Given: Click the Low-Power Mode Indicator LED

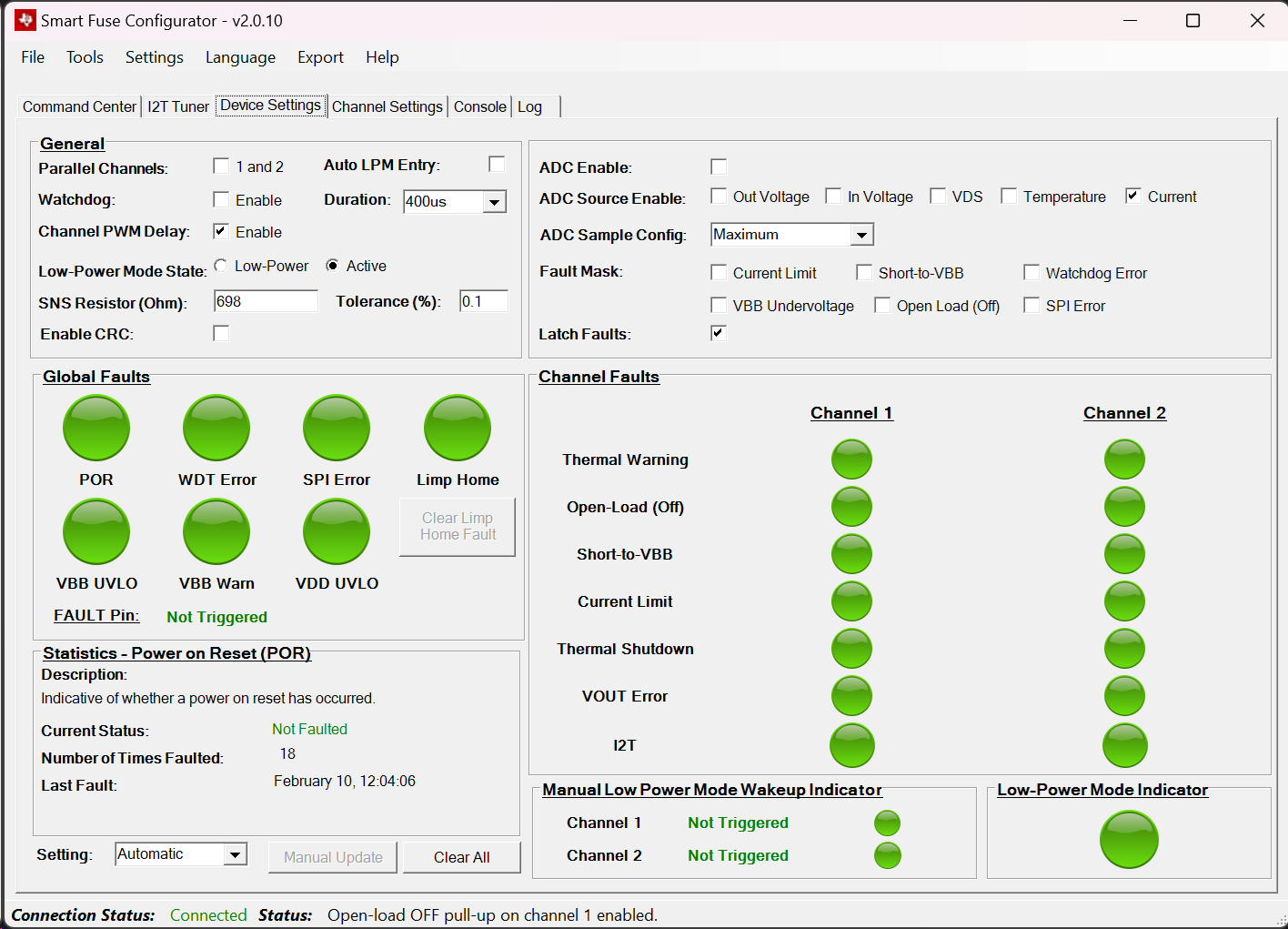Looking at the screenshot, I should click(x=1129, y=839).
